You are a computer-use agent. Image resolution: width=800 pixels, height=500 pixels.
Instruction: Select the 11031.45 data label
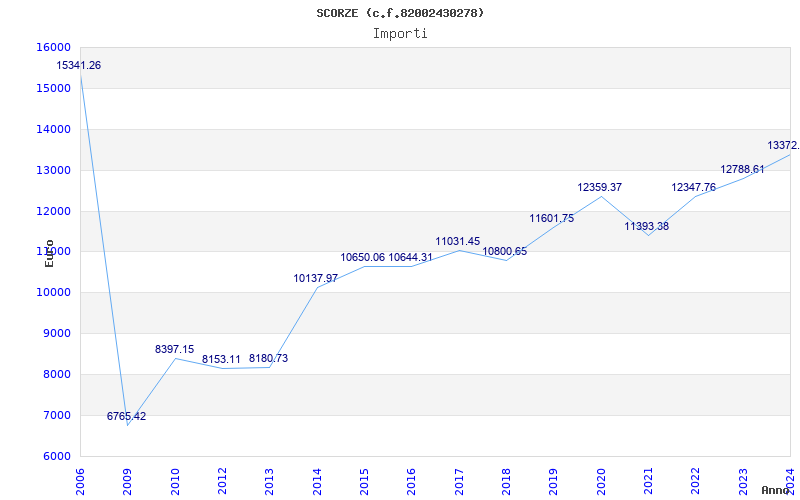[457, 241]
